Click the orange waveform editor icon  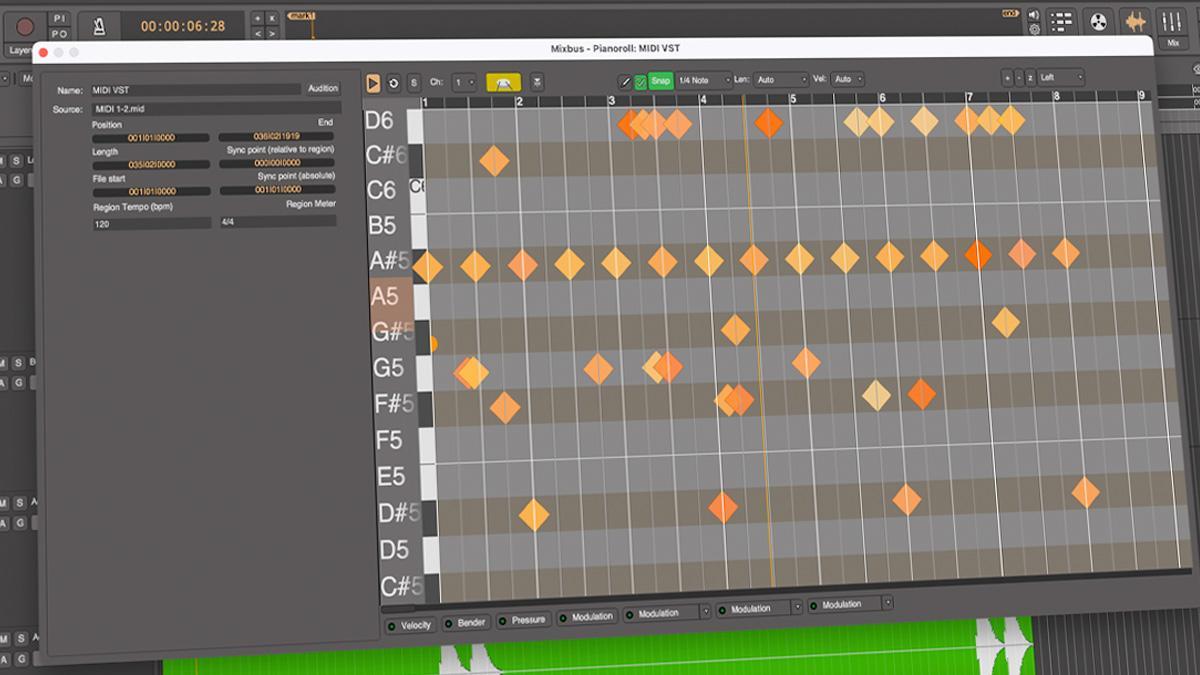1134,22
